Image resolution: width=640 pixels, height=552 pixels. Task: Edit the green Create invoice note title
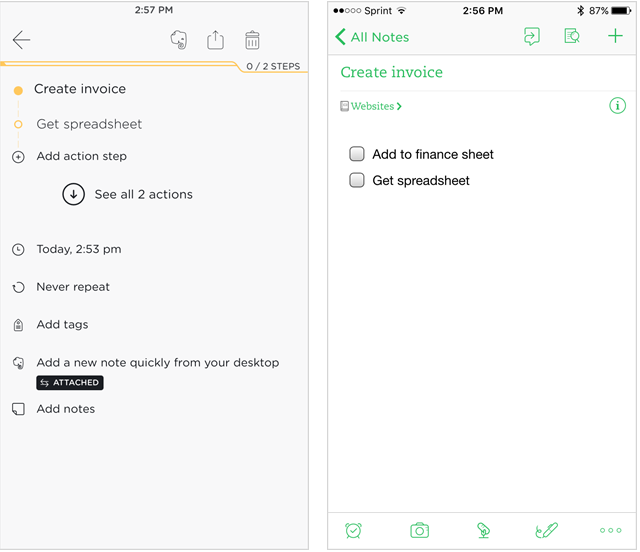pyautogui.click(x=391, y=72)
